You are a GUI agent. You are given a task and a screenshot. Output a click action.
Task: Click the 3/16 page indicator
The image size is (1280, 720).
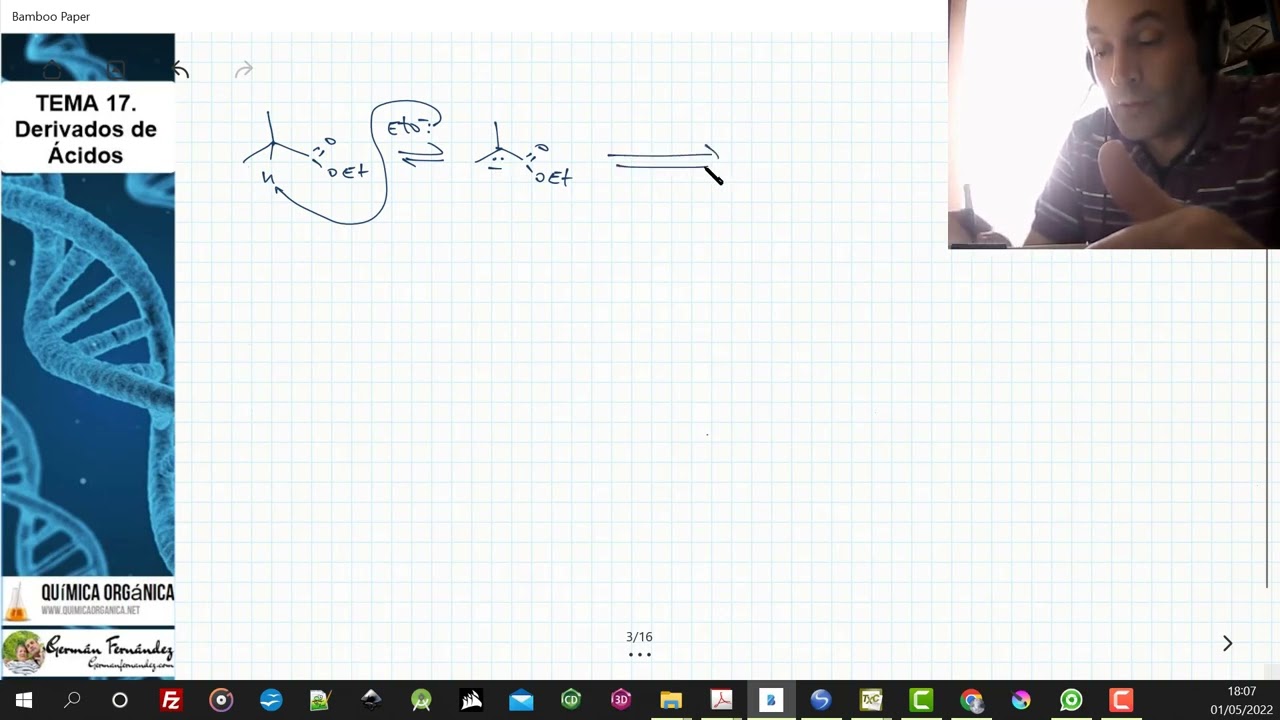click(639, 637)
